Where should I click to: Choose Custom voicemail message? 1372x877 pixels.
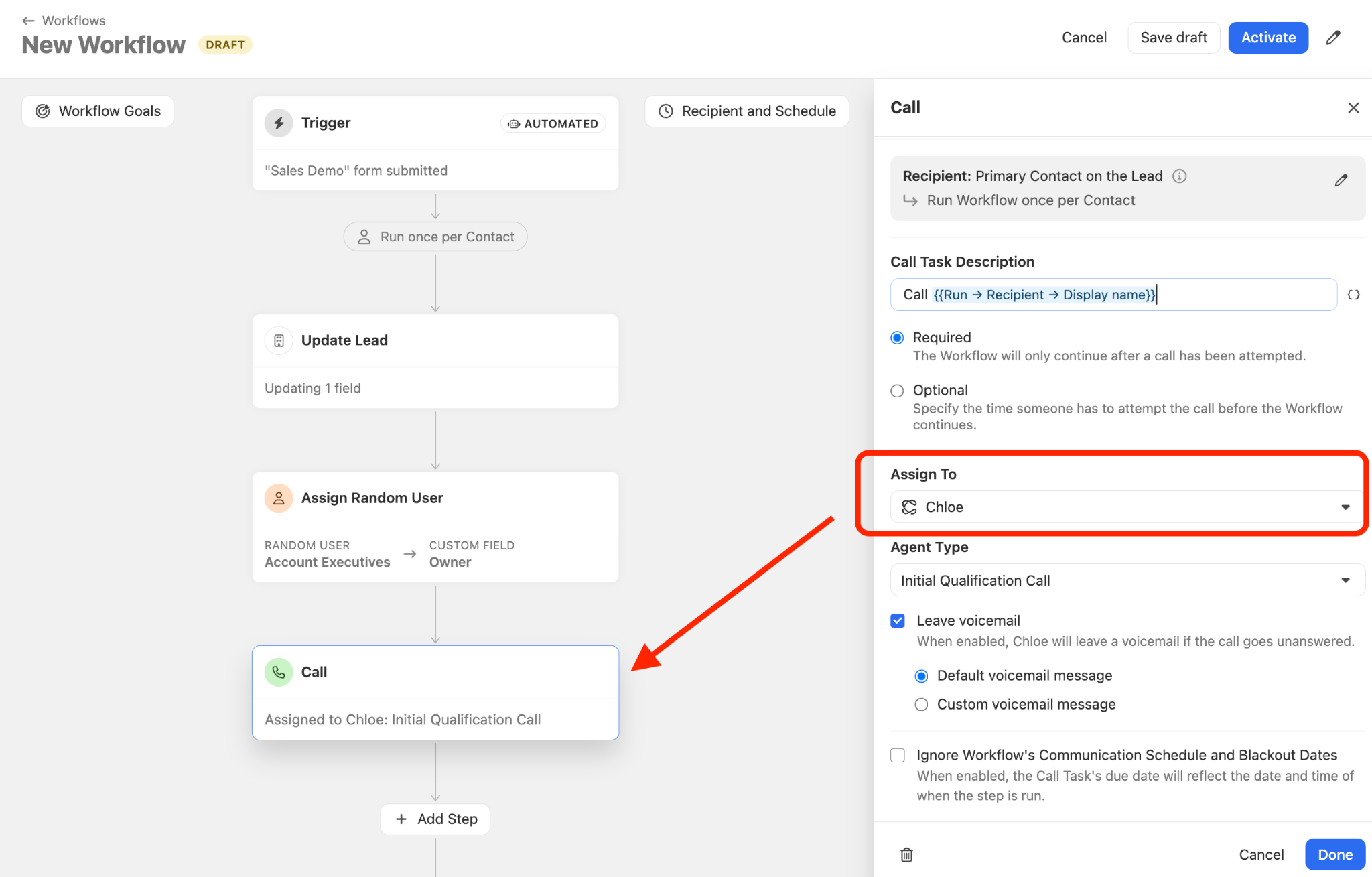click(921, 705)
